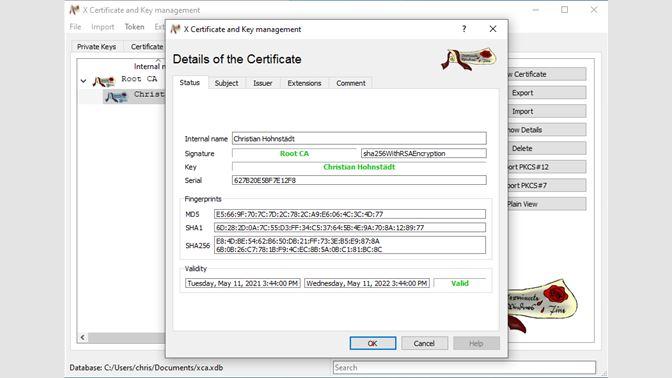672x378 pixels.
Task: Click the Export PKCS#7 button
Action: click(547, 186)
